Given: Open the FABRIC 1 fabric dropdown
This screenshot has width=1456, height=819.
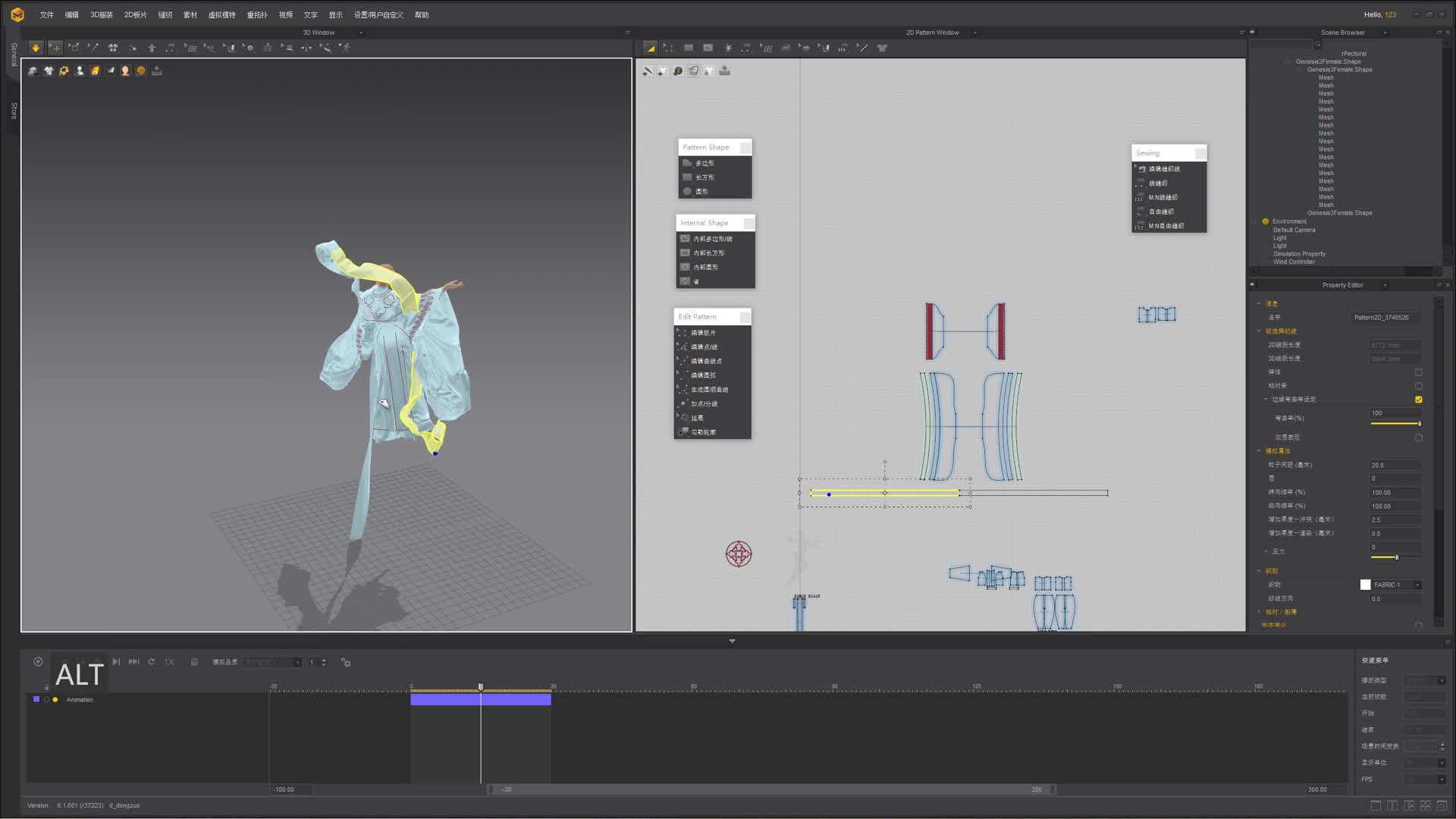Looking at the screenshot, I should 1417,585.
